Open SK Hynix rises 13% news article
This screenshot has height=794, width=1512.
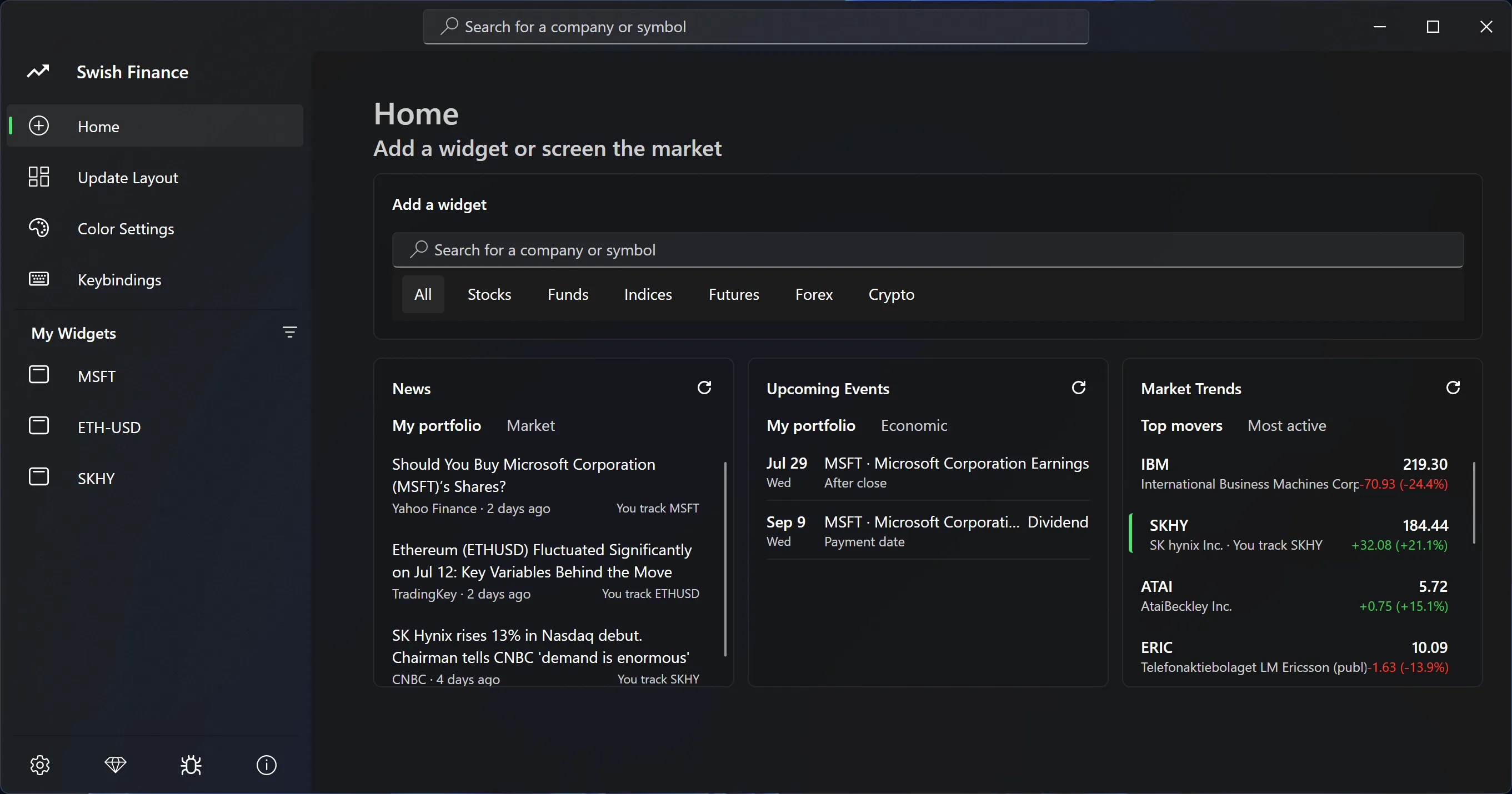click(x=546, y=656)
